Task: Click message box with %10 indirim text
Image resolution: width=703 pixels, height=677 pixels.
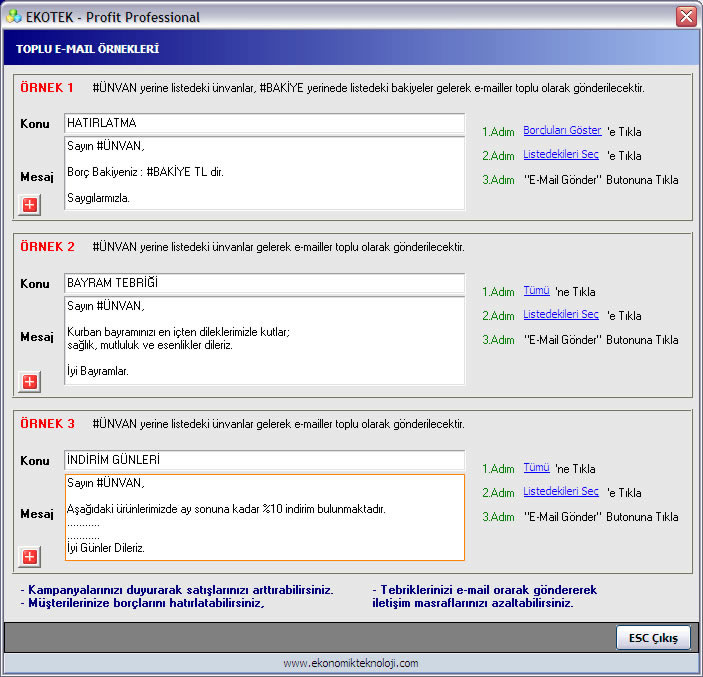Action: click(265, 517)
